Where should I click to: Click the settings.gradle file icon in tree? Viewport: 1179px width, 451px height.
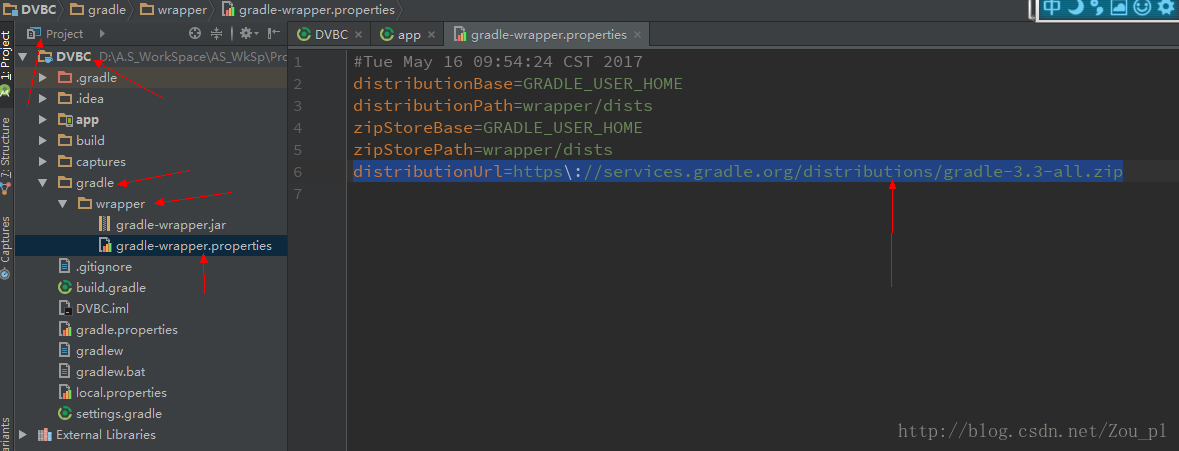pyautogui.click(x=65, y=414)
